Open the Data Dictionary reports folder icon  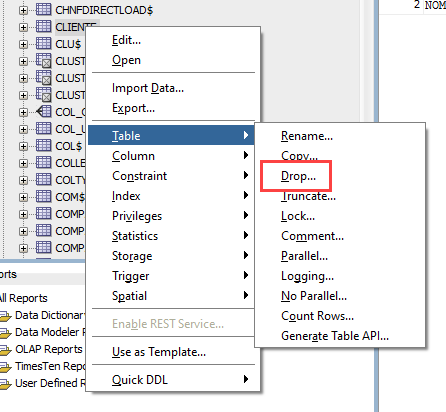coord(6,316)
